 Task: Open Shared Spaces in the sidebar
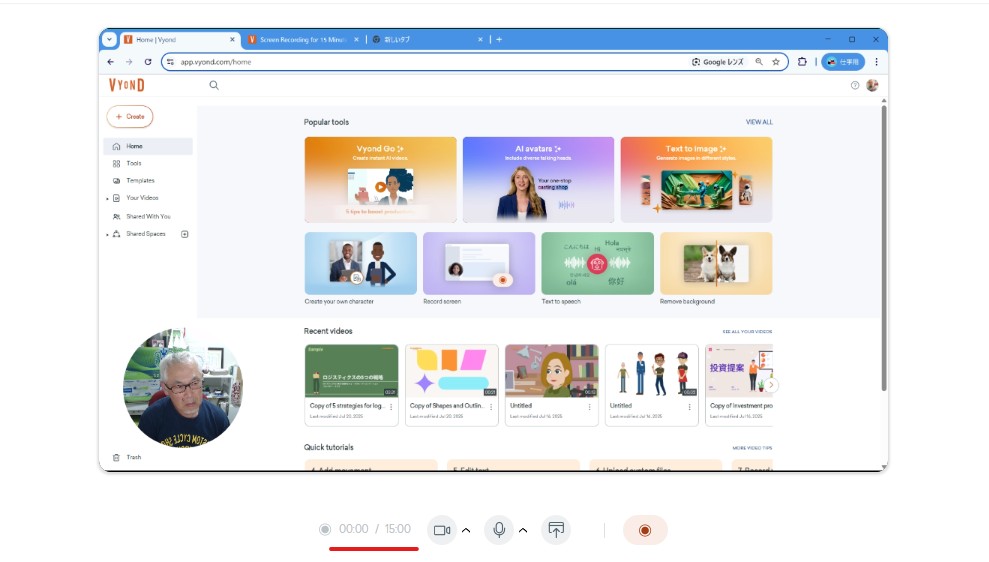pos(145,234)
